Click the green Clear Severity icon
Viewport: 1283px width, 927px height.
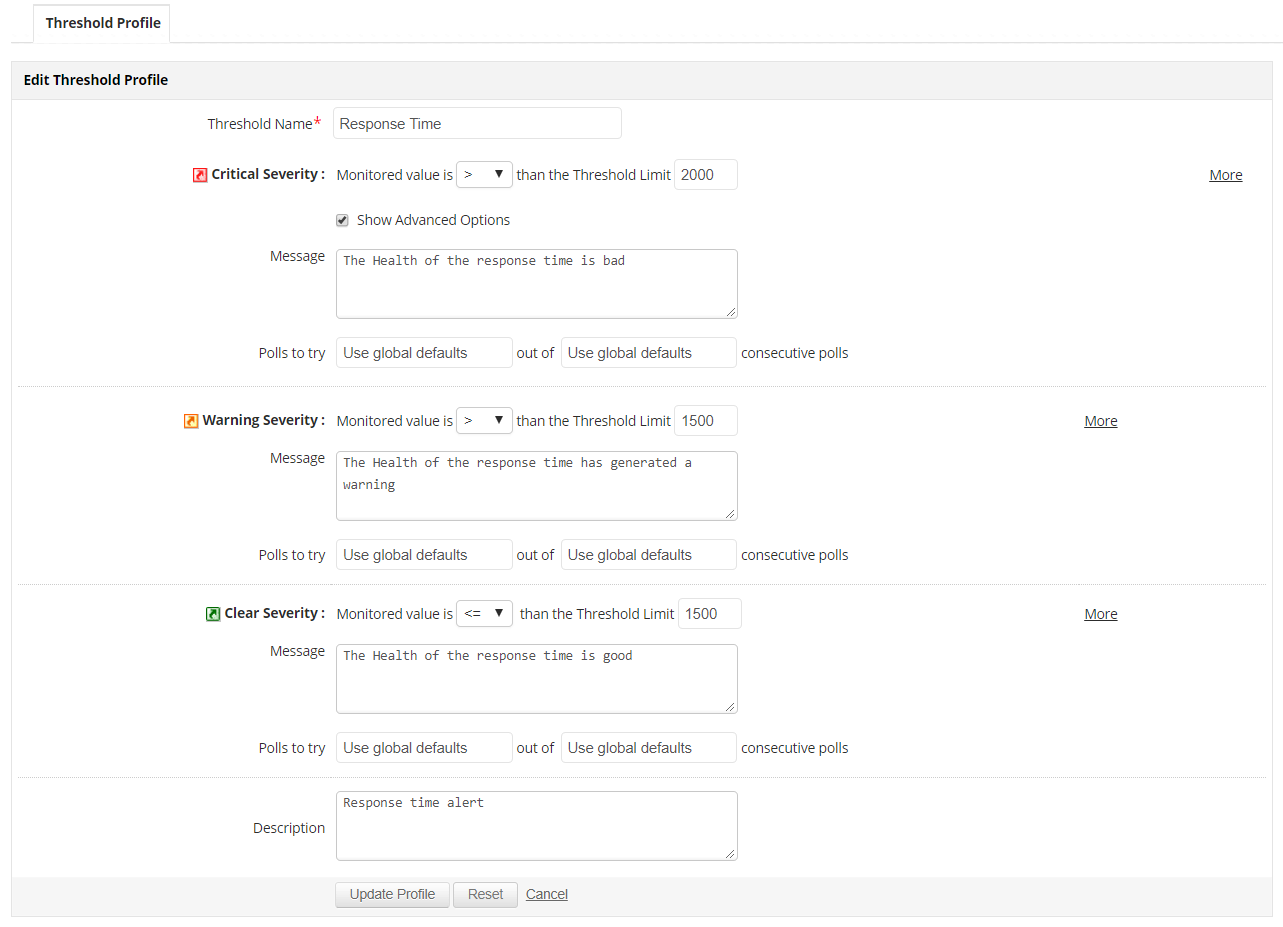tap(213, 614)
